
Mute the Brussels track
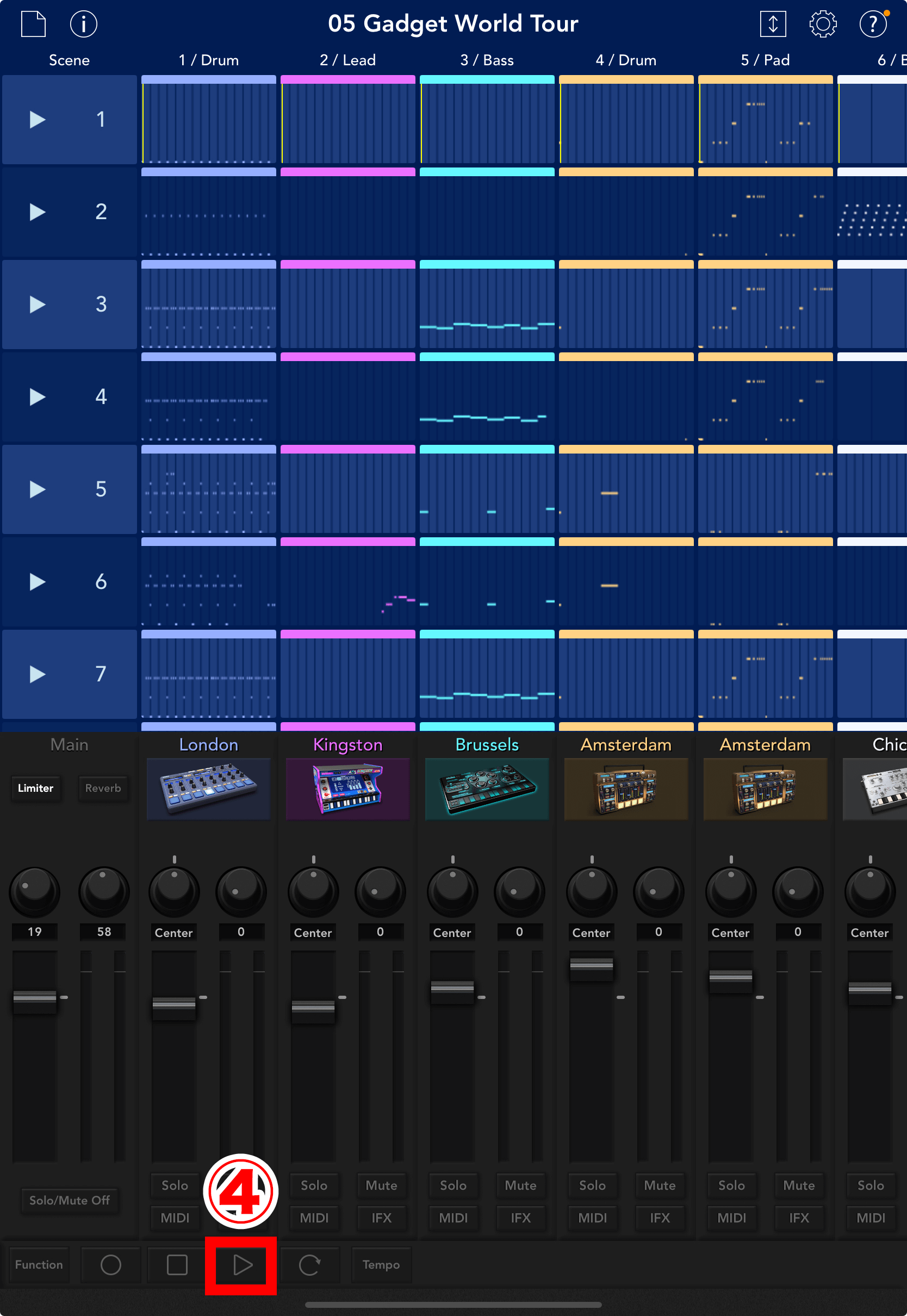(520, 1185)
